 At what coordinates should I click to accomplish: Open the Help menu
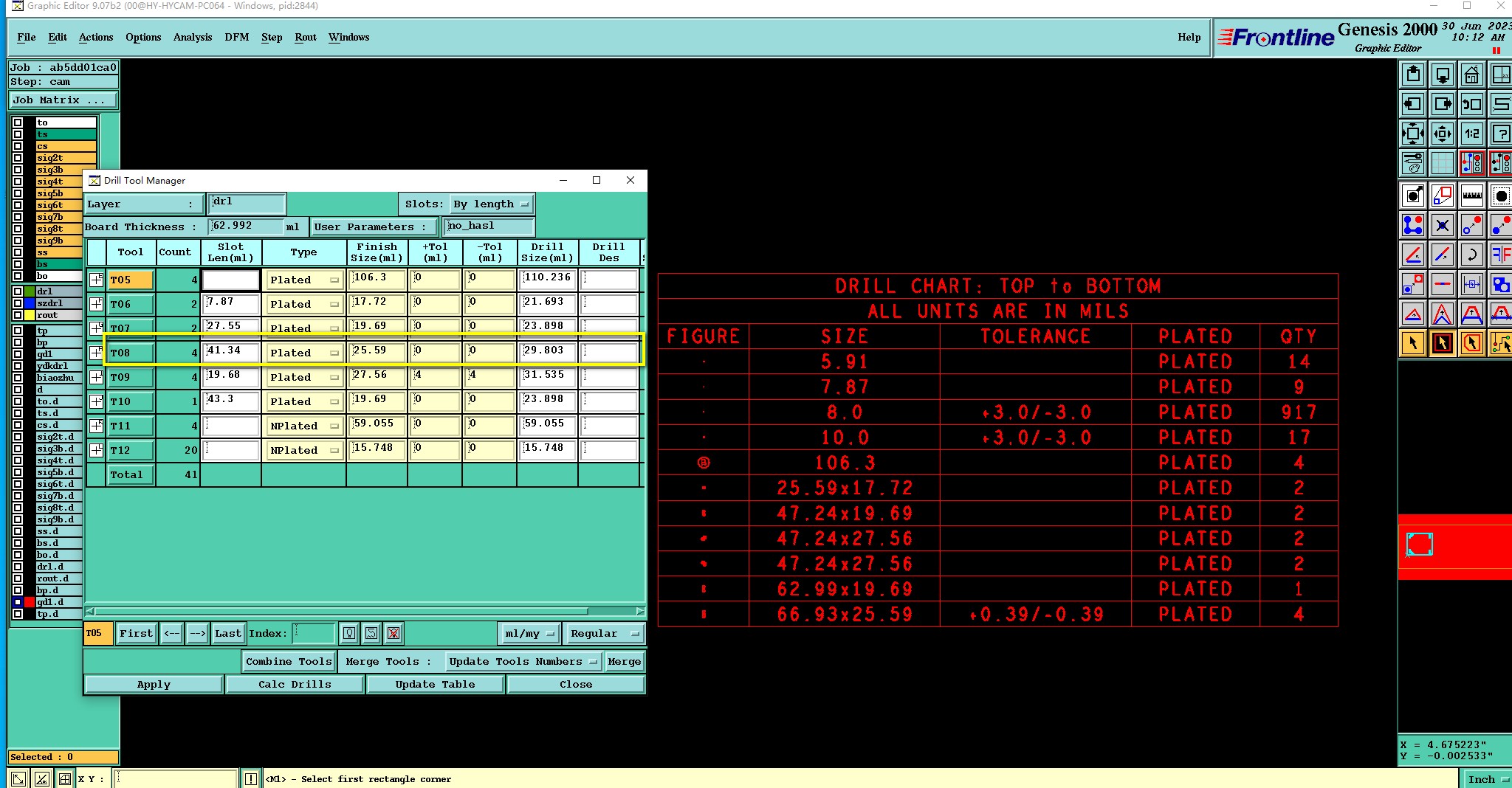click(x=1189, y=37)
